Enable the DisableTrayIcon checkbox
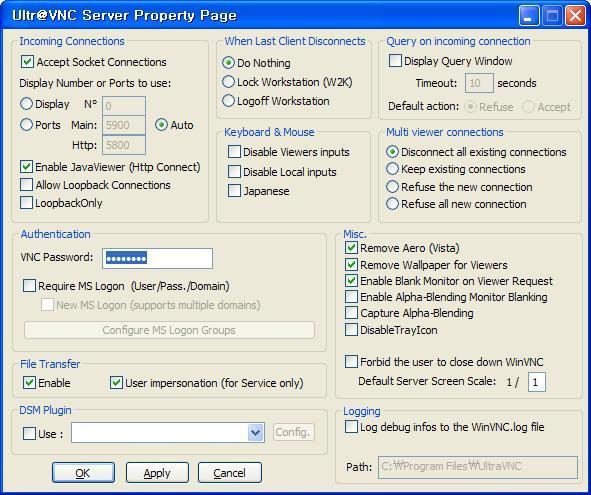Image resolution: width=591 pixels, height=495 pixels. [x=351, y=330]
